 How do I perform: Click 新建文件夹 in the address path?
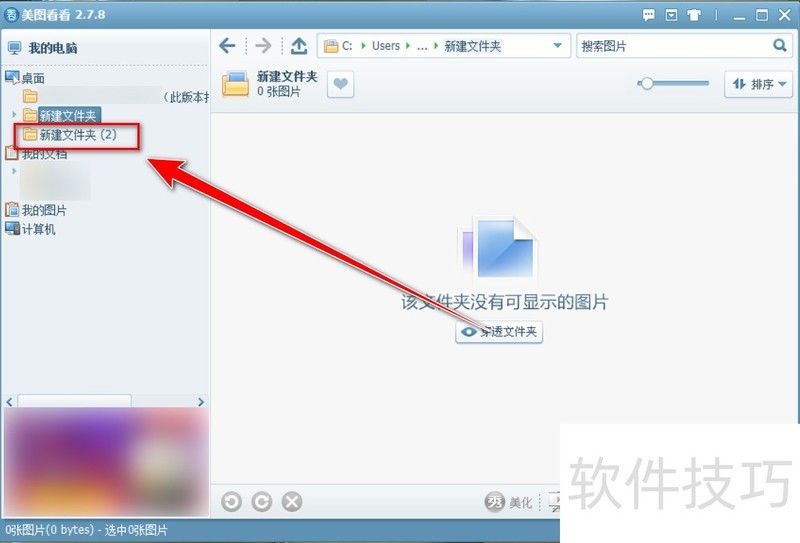click(472, 46)
